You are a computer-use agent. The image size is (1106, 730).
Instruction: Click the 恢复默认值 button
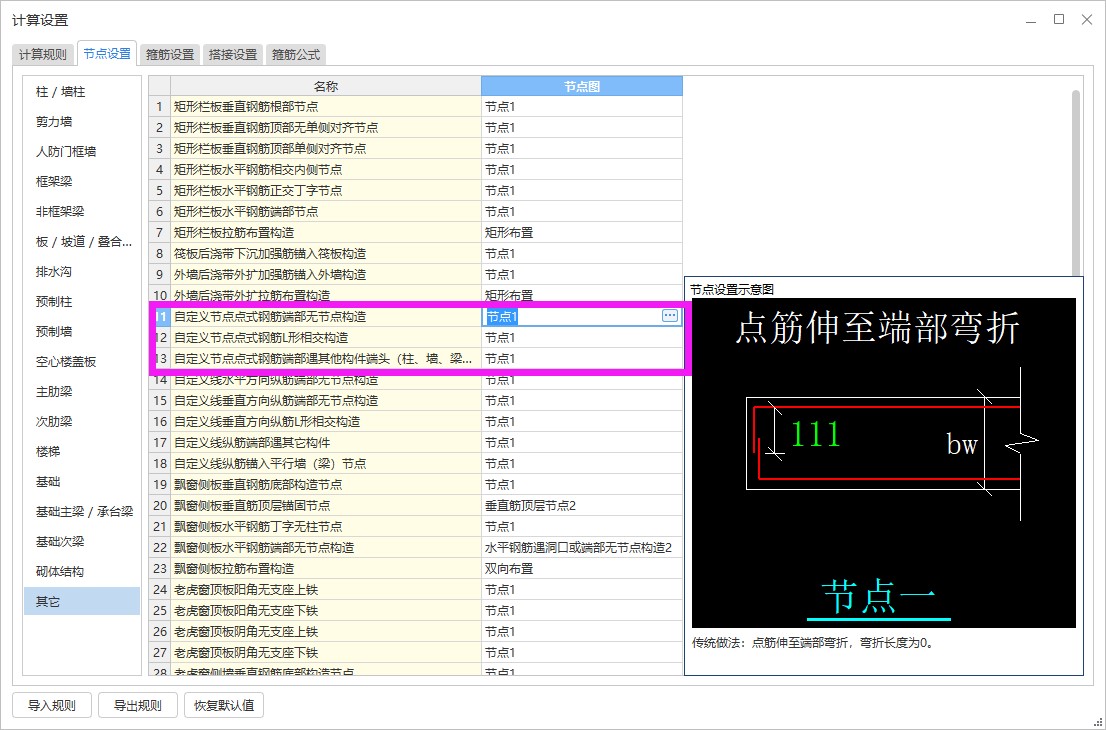point(223,705)
